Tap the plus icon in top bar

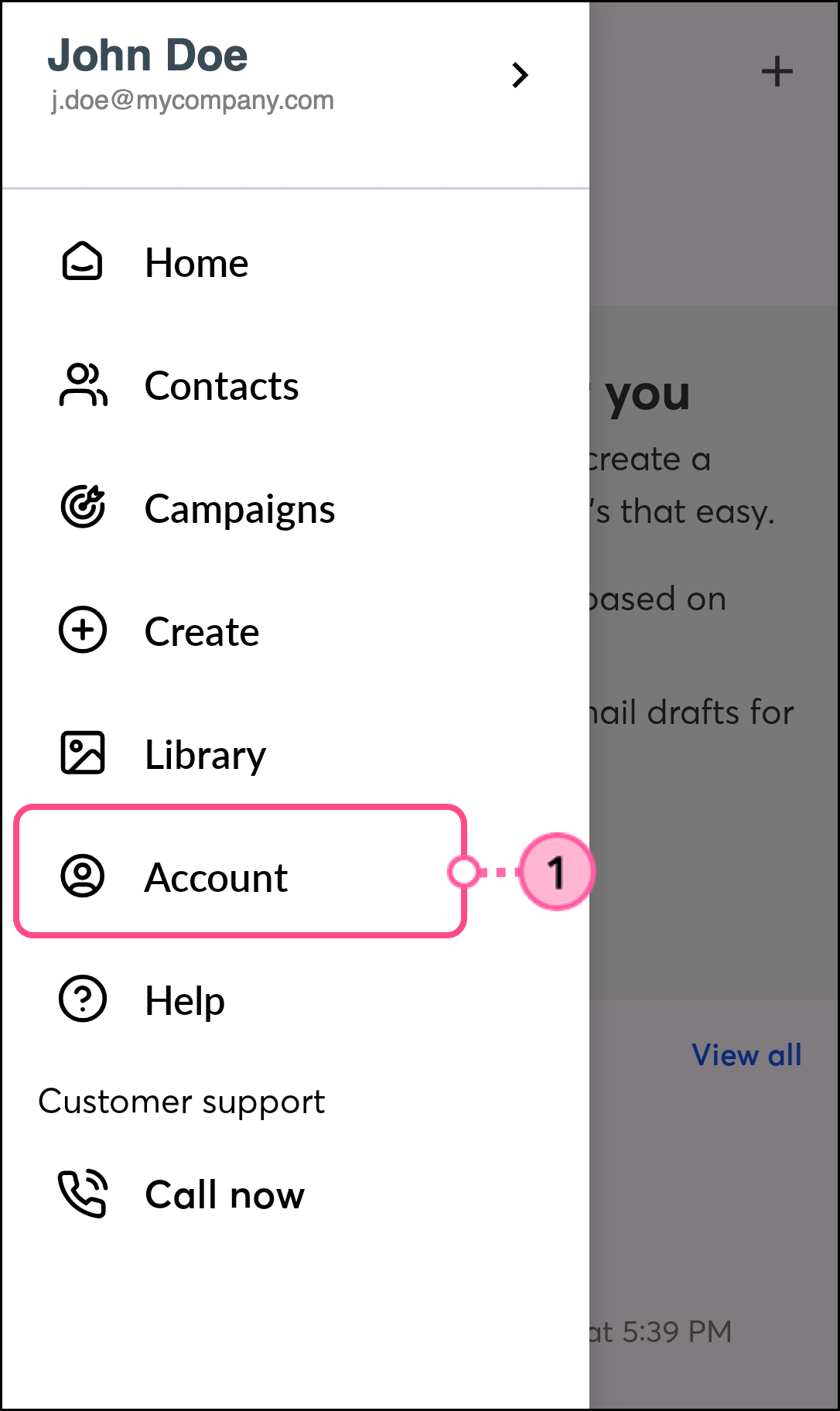(x=777, y=72)
